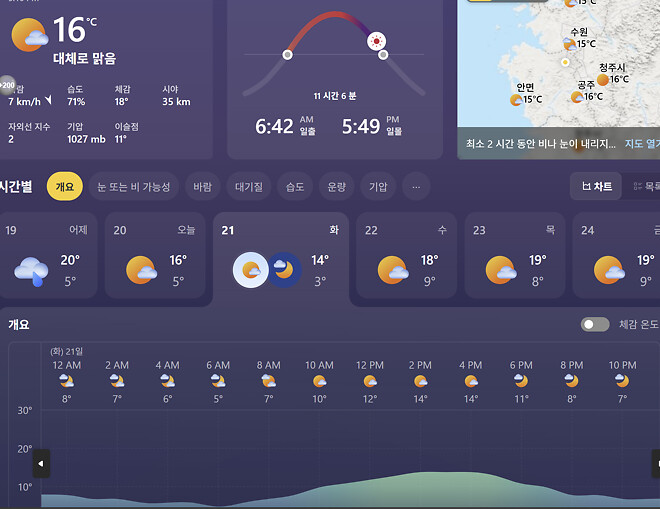Click the 8 AM hourly weather icon
This screenshot has width=660, height=509.
click(269, 381)
